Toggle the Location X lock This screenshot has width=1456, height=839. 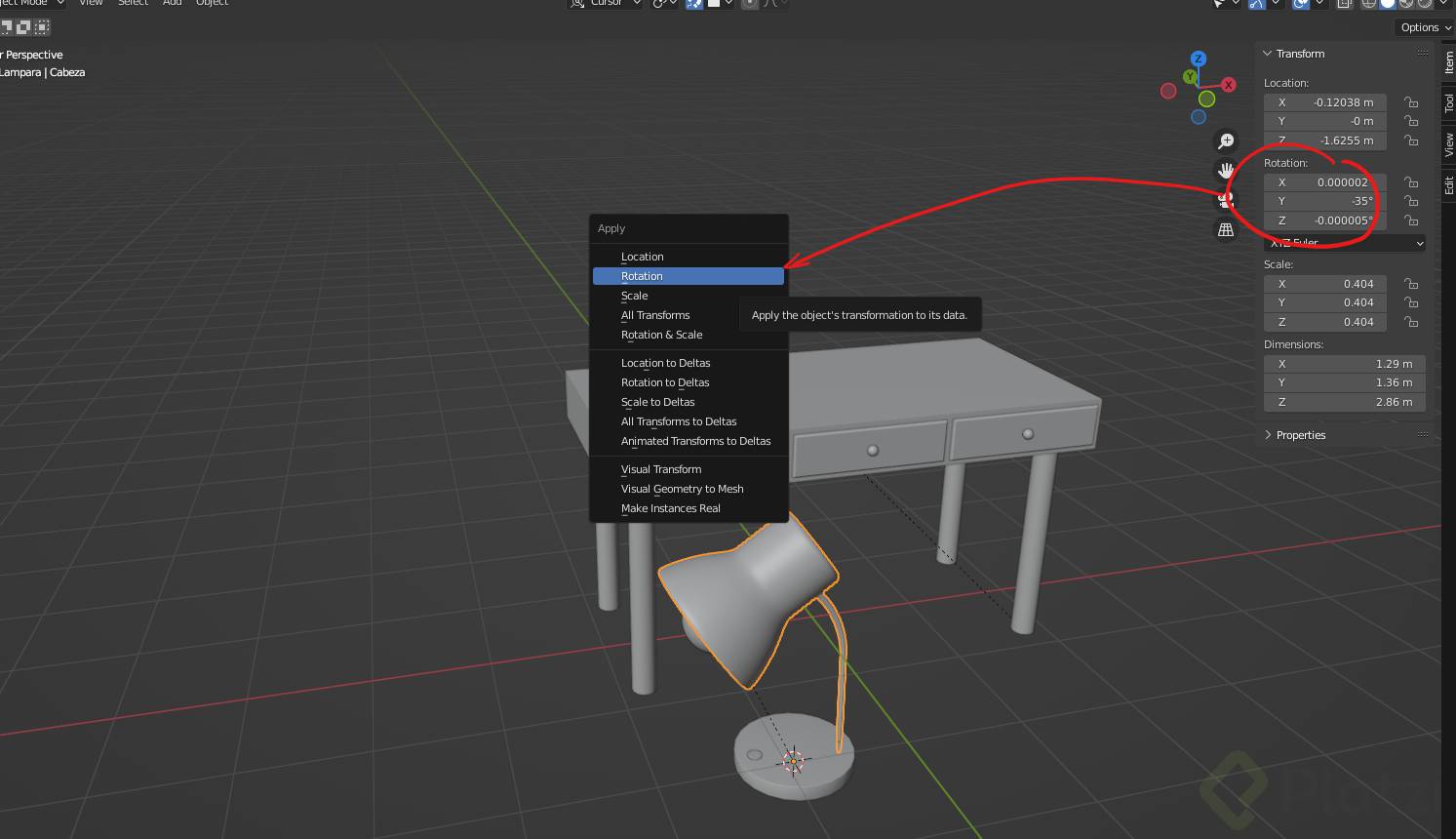tap(1410, 102)
